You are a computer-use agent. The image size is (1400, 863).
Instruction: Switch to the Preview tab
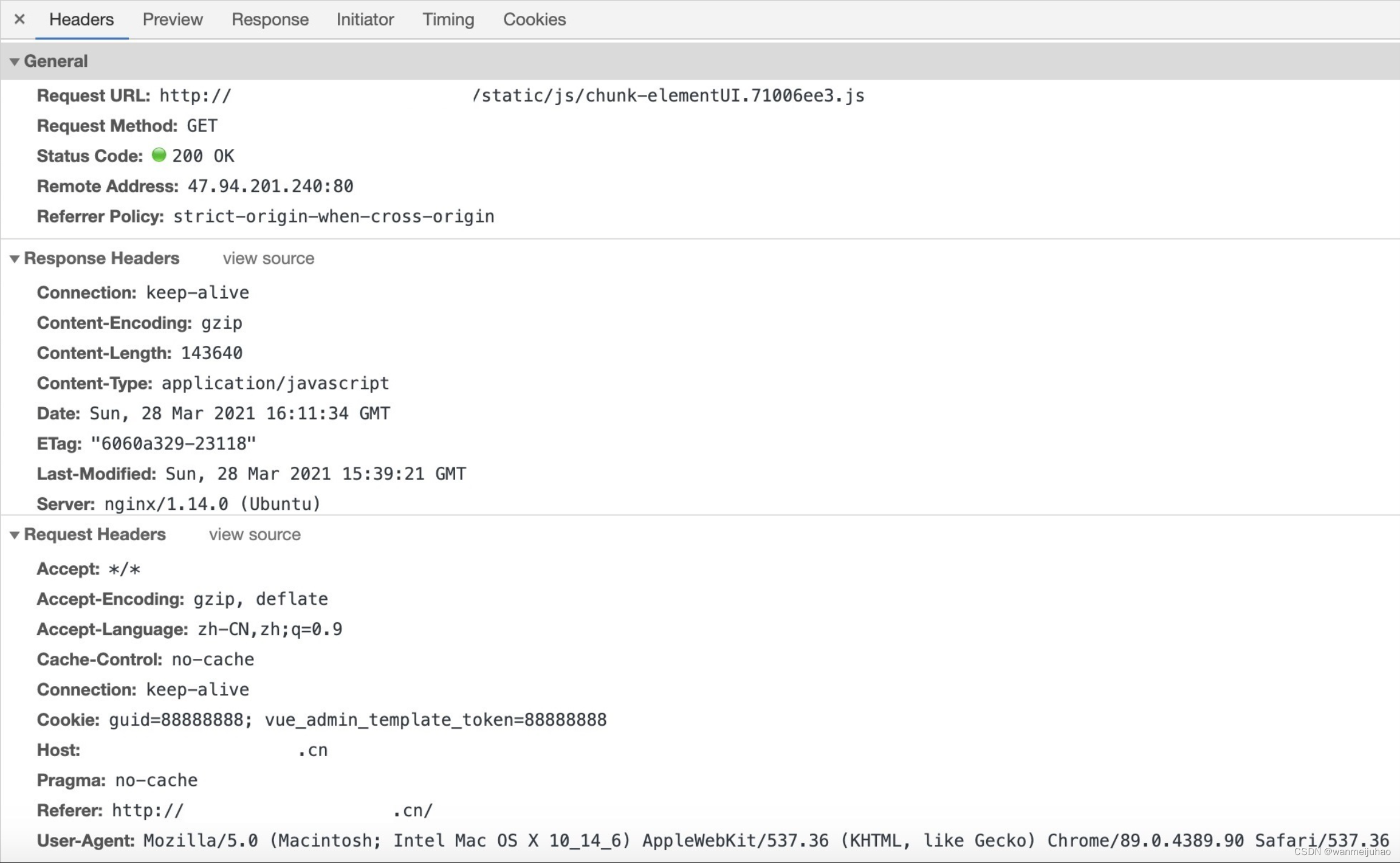point(173,19)
